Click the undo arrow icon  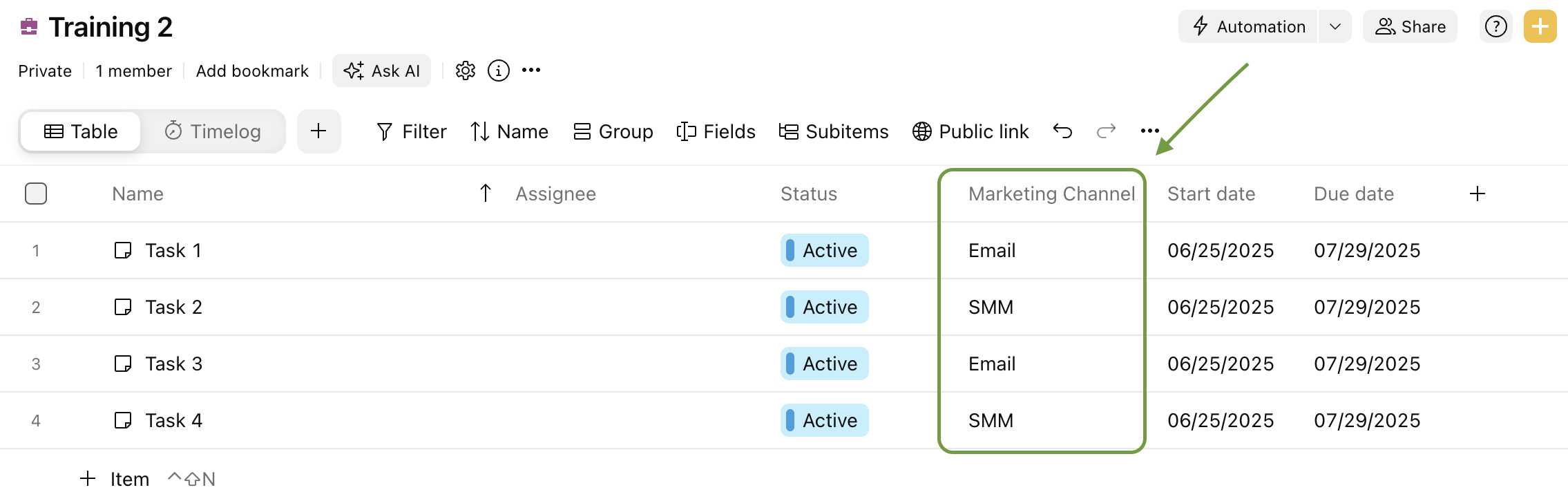[x=1062, y=131]
